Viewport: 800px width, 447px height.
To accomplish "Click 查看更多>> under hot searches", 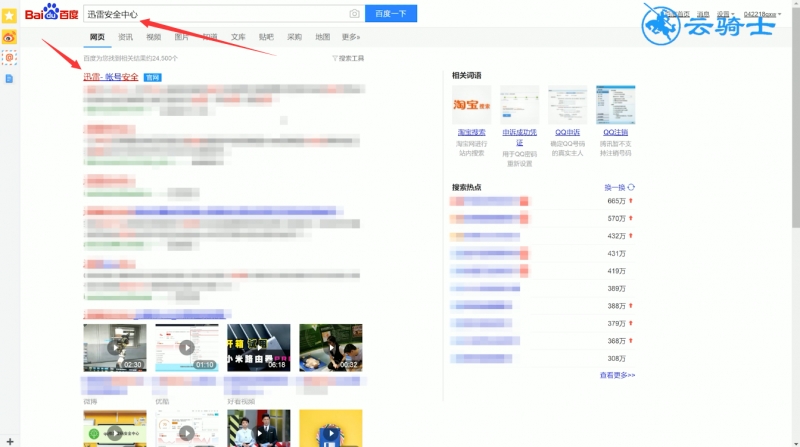I will point(617,375).
